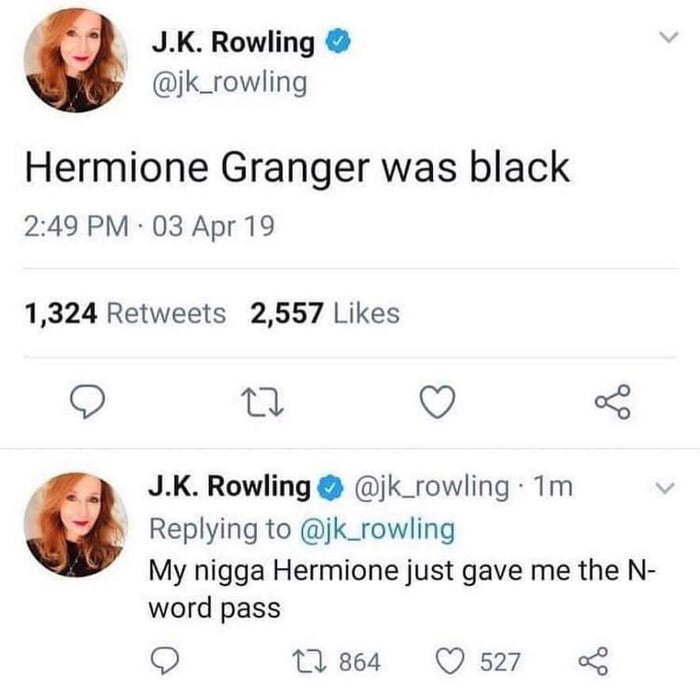Screen dimensions: 700x689
Task: Share the reply tweet via share icon
Action: click(593, 661)
